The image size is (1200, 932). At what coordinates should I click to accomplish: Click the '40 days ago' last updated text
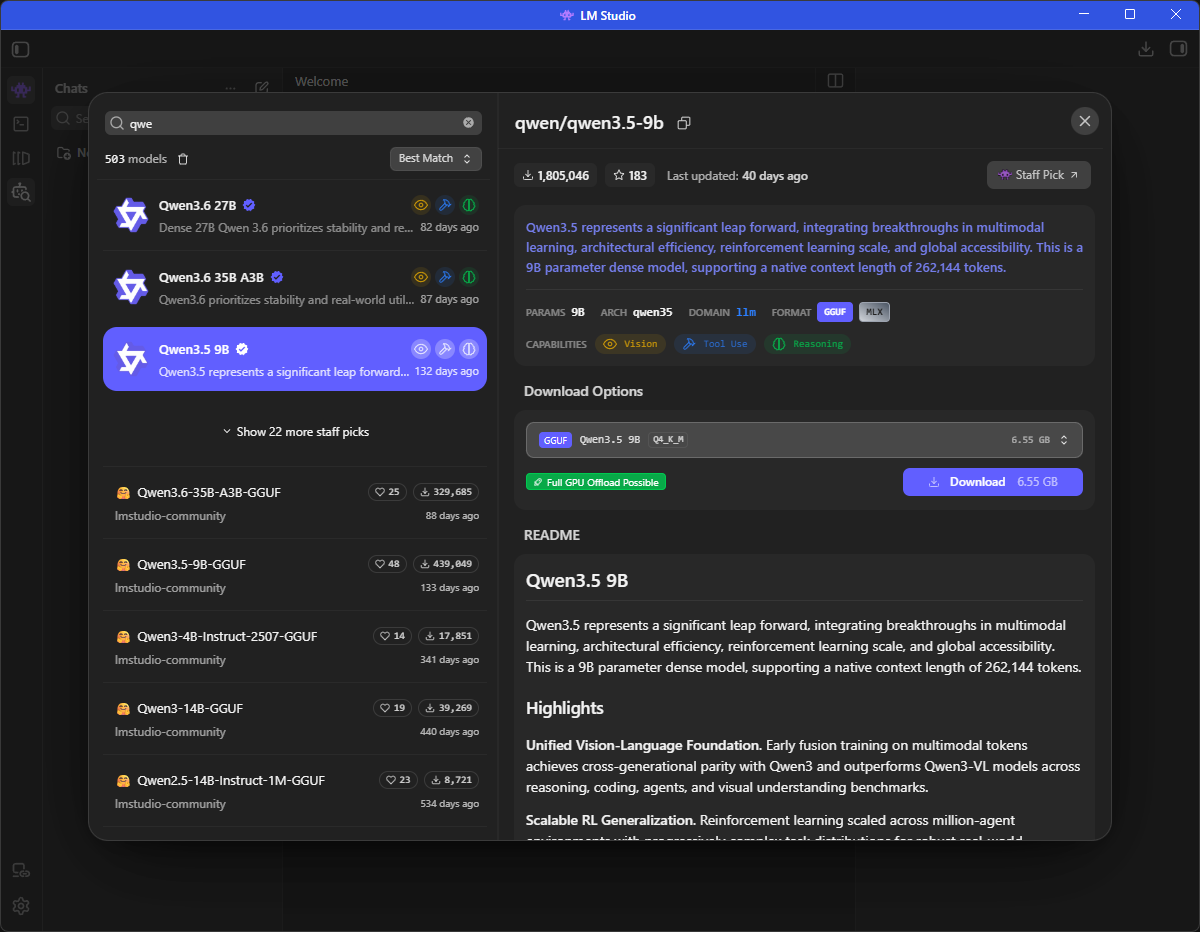coord(775,176)
